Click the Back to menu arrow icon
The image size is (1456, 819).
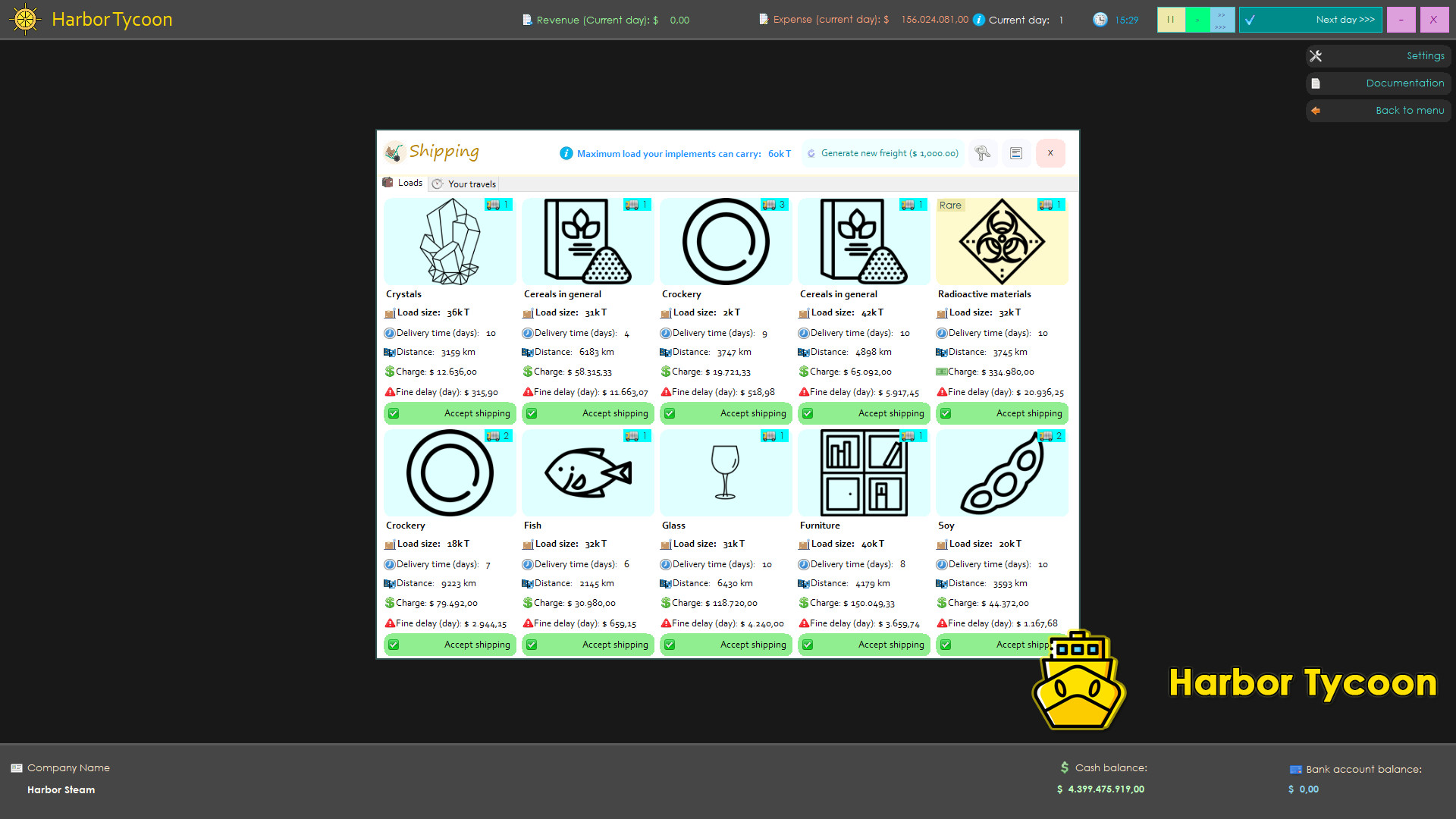[x=1315, y=110]
